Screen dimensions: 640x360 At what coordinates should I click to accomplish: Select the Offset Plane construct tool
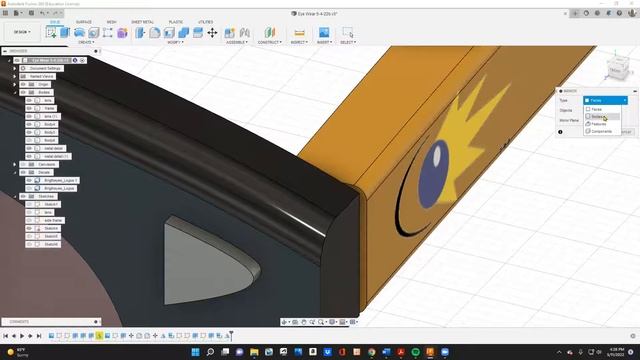coord(270,32)
